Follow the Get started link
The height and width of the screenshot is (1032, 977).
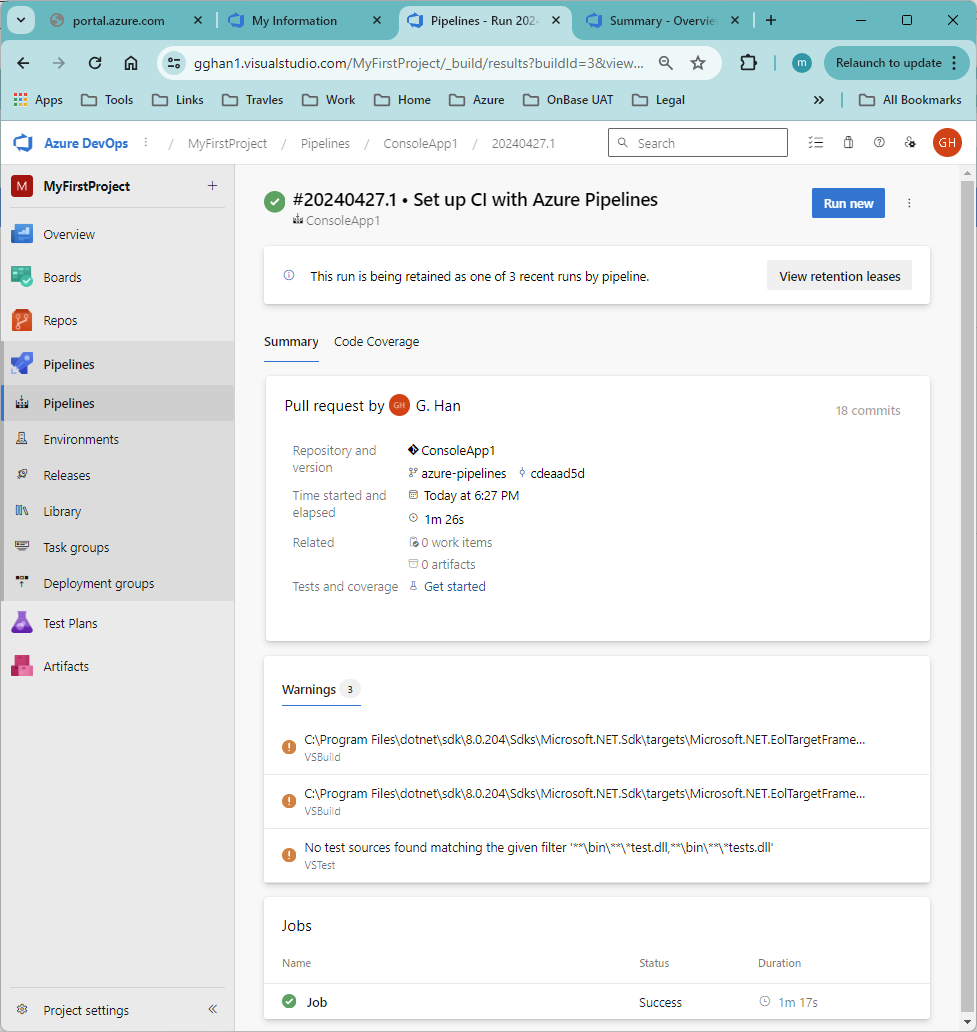(454, 586)
